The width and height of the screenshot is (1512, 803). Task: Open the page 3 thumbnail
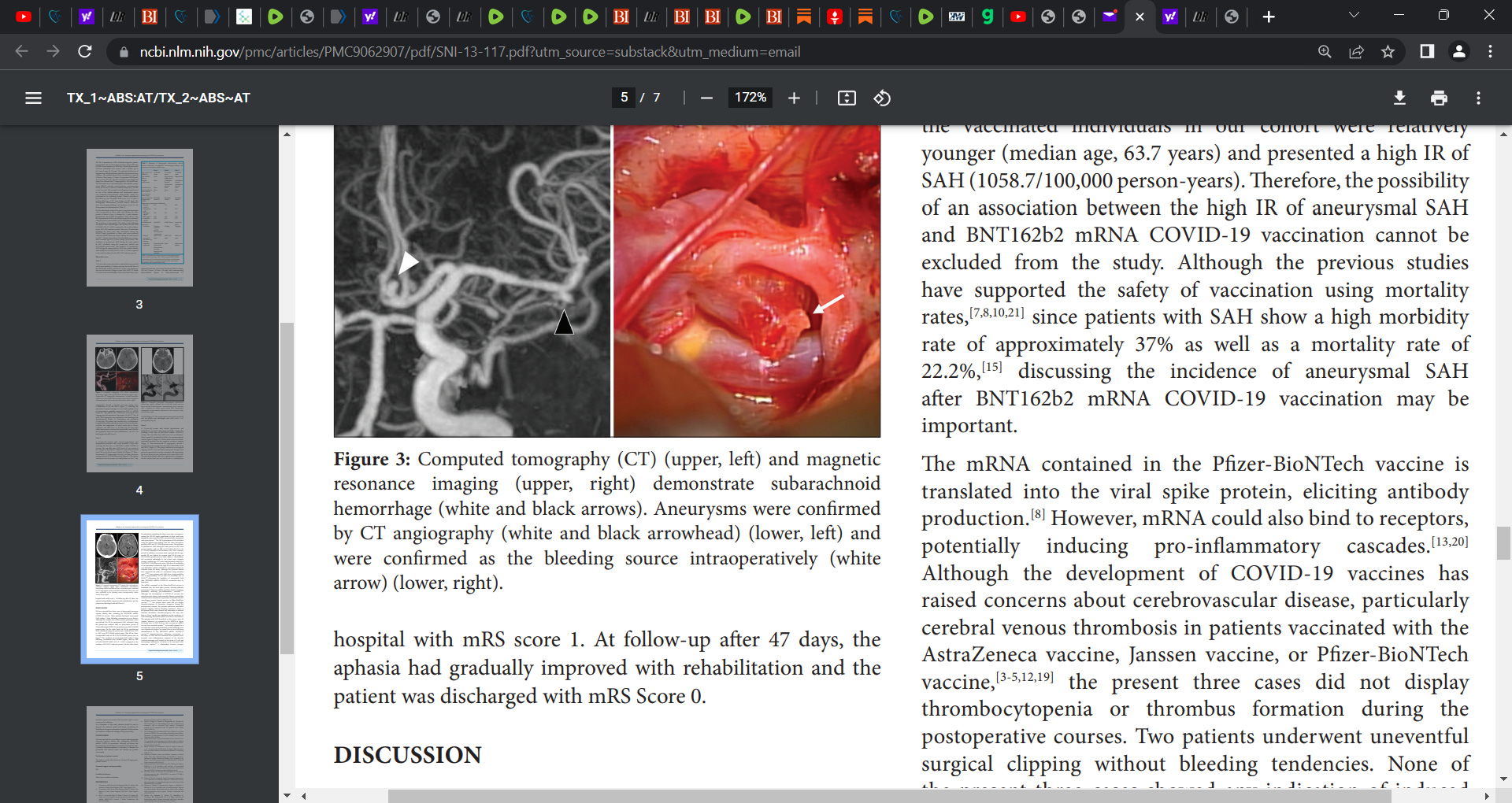[x=139, y=218]
